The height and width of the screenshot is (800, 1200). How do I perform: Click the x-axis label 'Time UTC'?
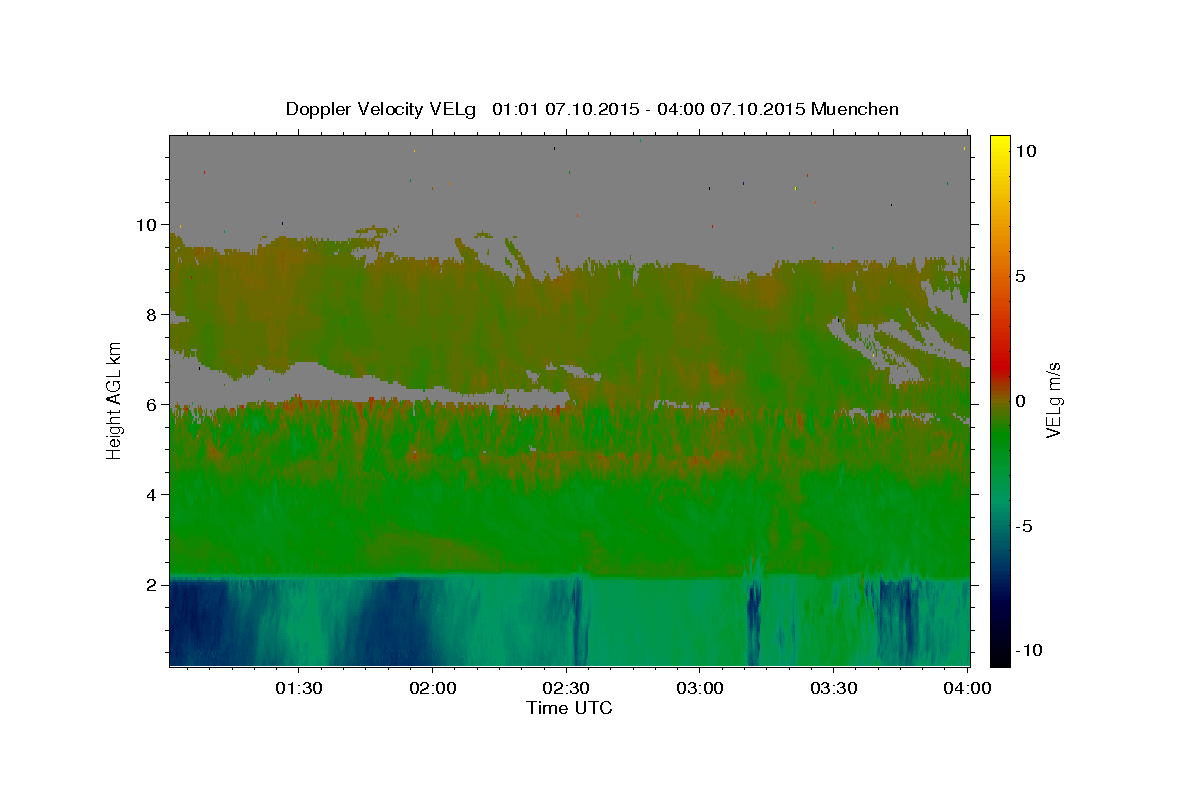(x=569, y=708)
